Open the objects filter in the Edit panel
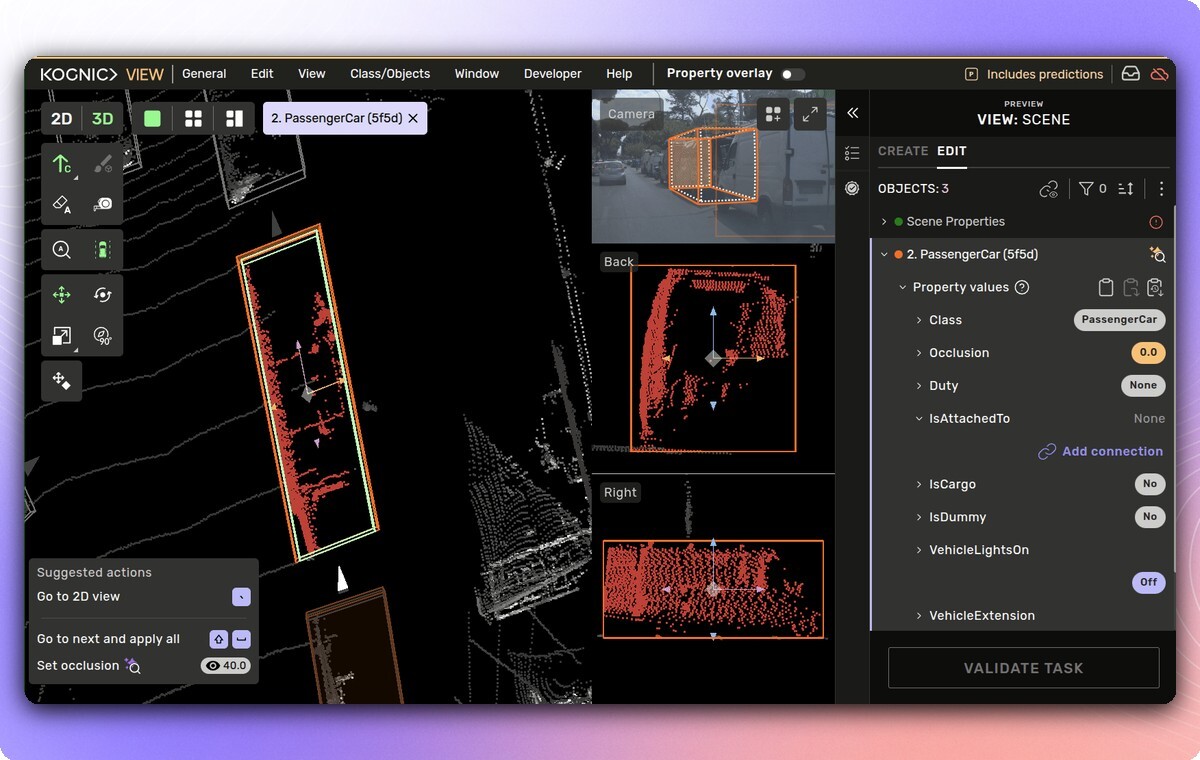The image size is (1200, 760). coord(1087,188)
